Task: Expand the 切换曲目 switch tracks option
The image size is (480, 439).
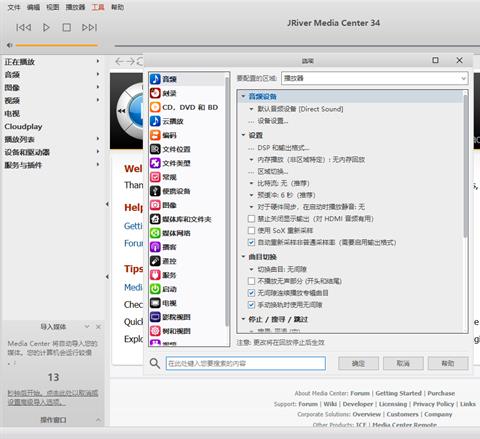Action: [x=252, y=269]
